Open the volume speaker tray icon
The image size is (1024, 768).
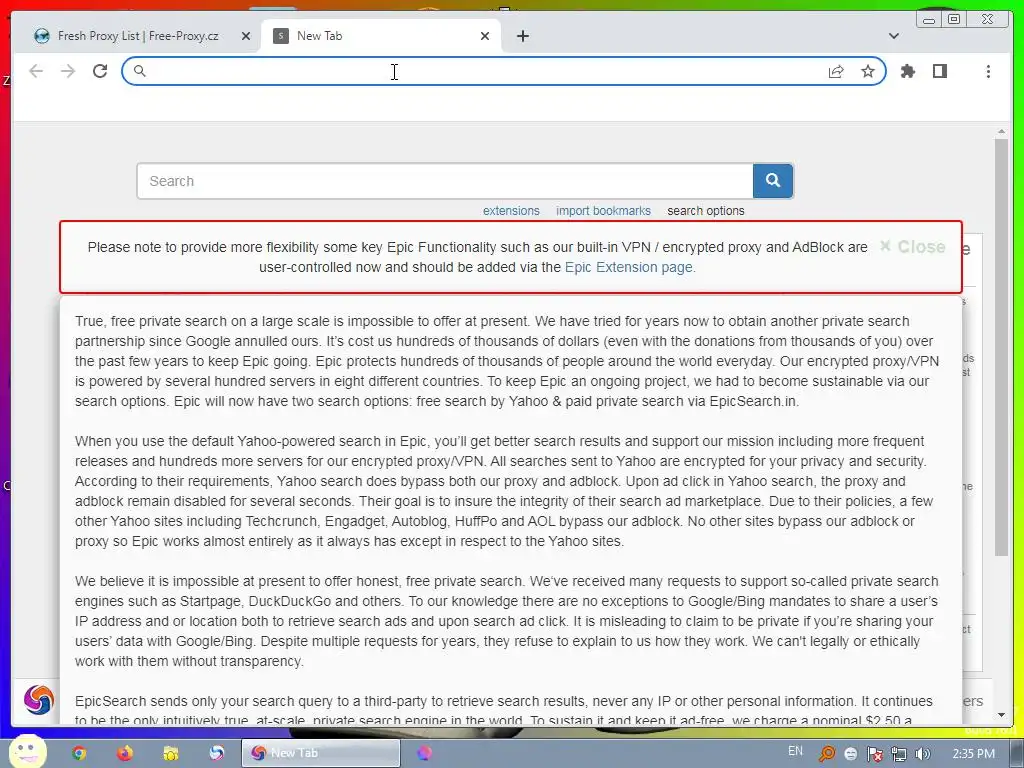click(923, 754)
